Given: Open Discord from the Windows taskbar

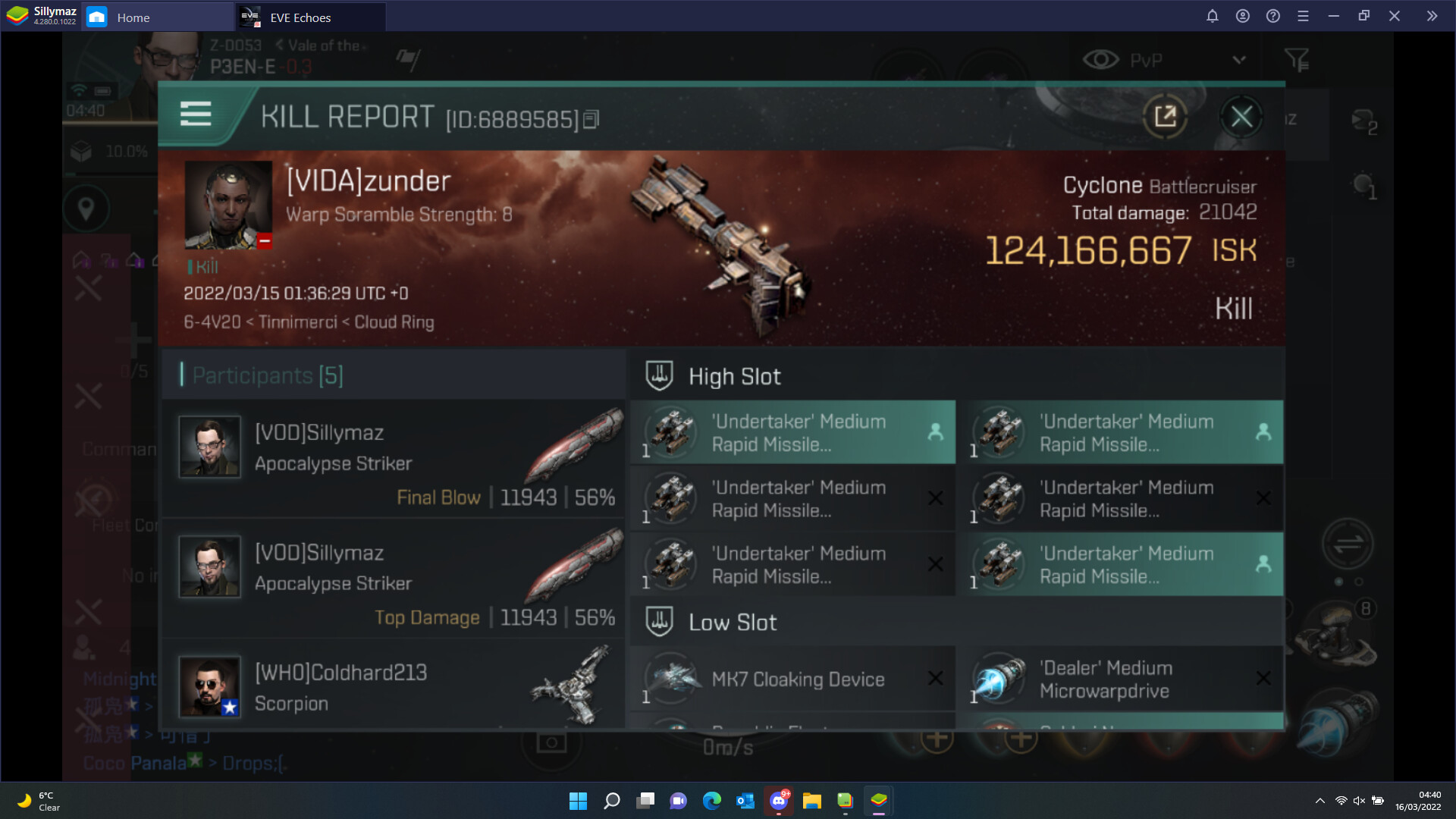Looking at the screenshot, I should 779,801.
